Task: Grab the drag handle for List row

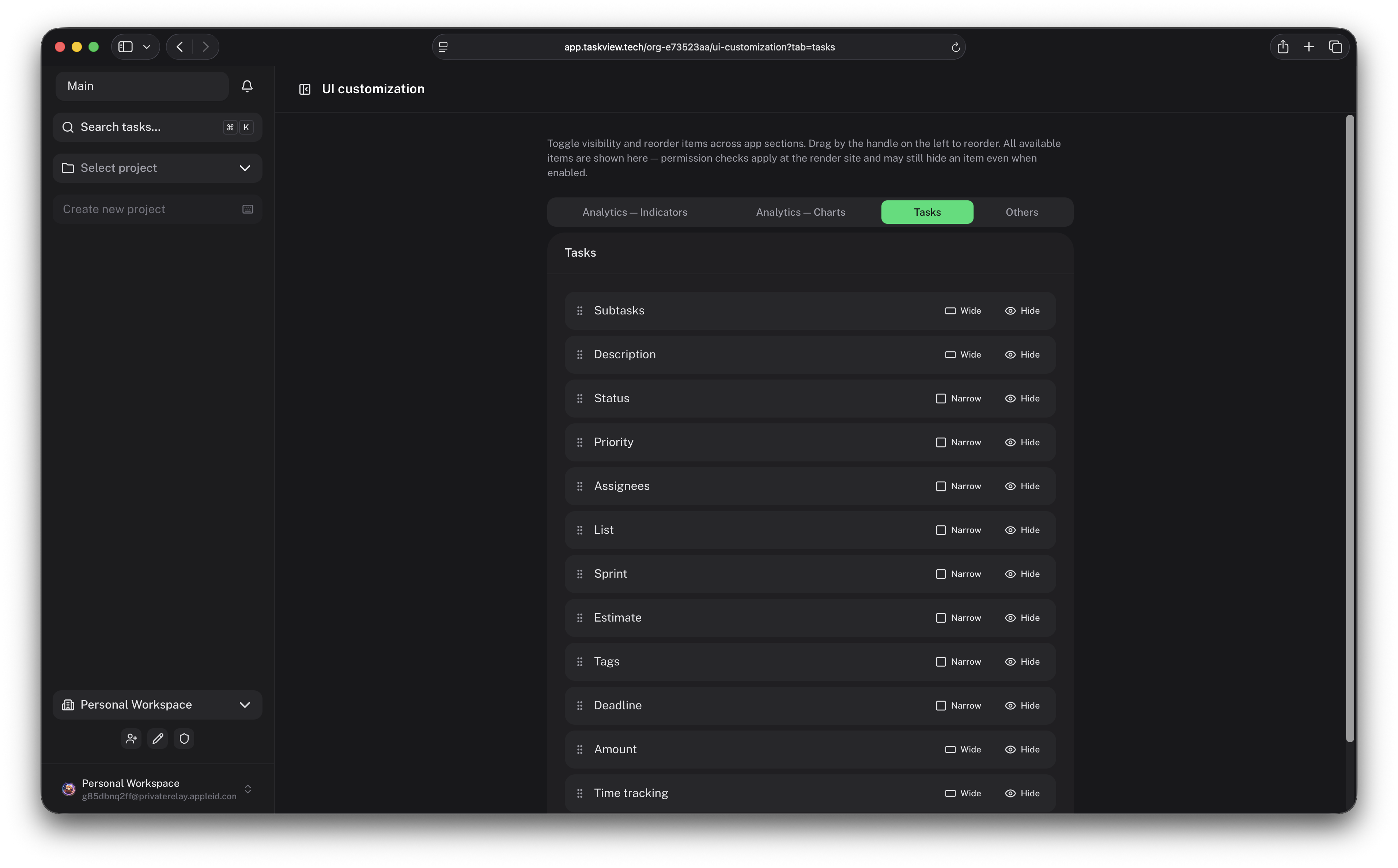Action: [x=579, y=531]
